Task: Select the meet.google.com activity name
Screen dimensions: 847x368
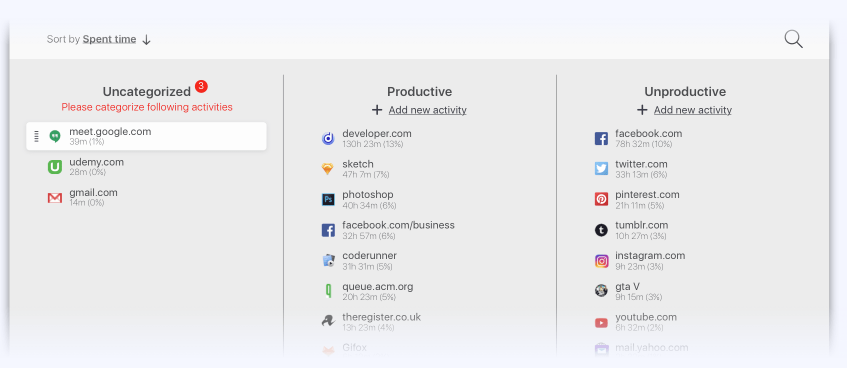Action: pos(110,131)
